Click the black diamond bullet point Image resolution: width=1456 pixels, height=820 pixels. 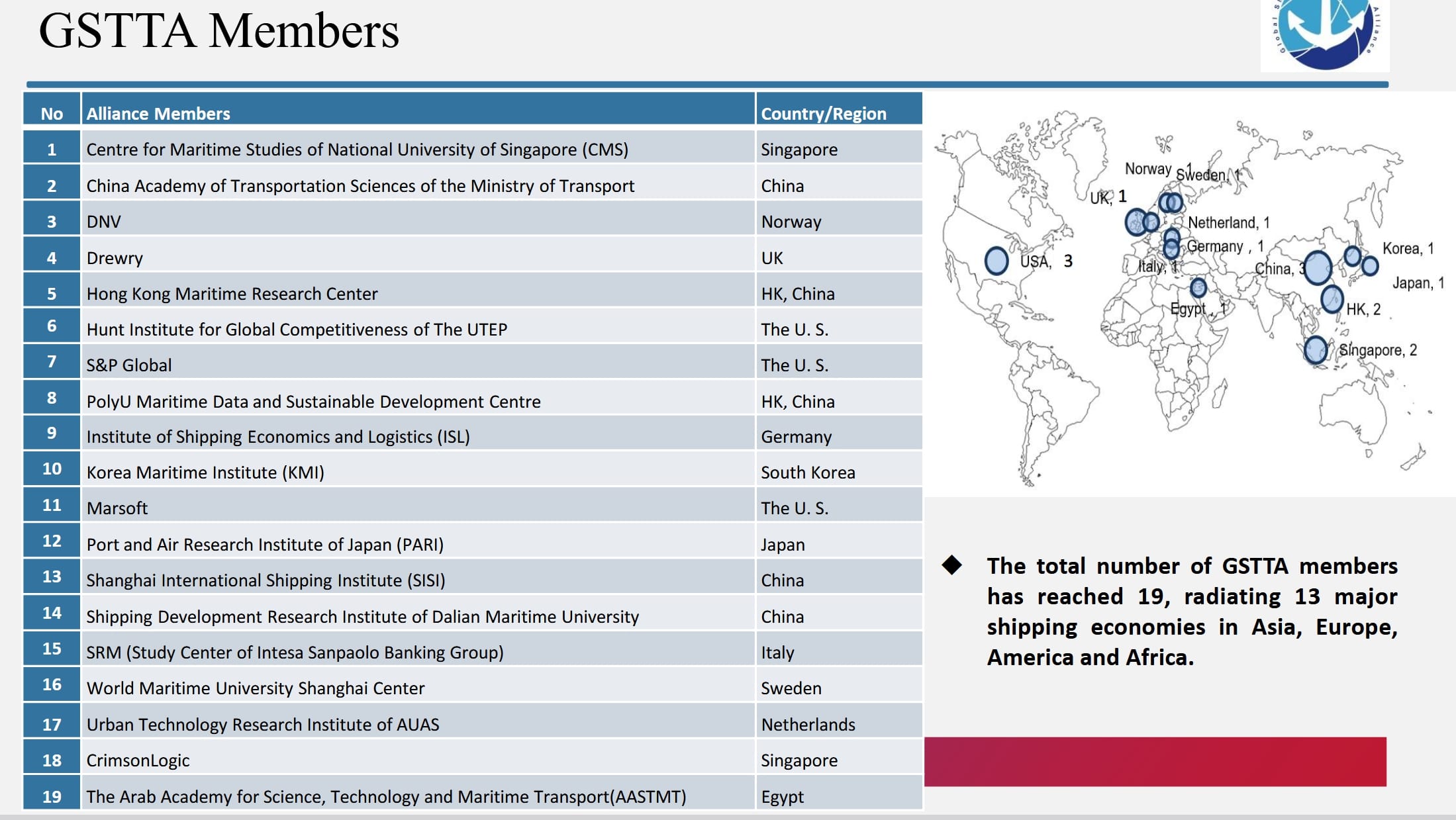(952, 565)
